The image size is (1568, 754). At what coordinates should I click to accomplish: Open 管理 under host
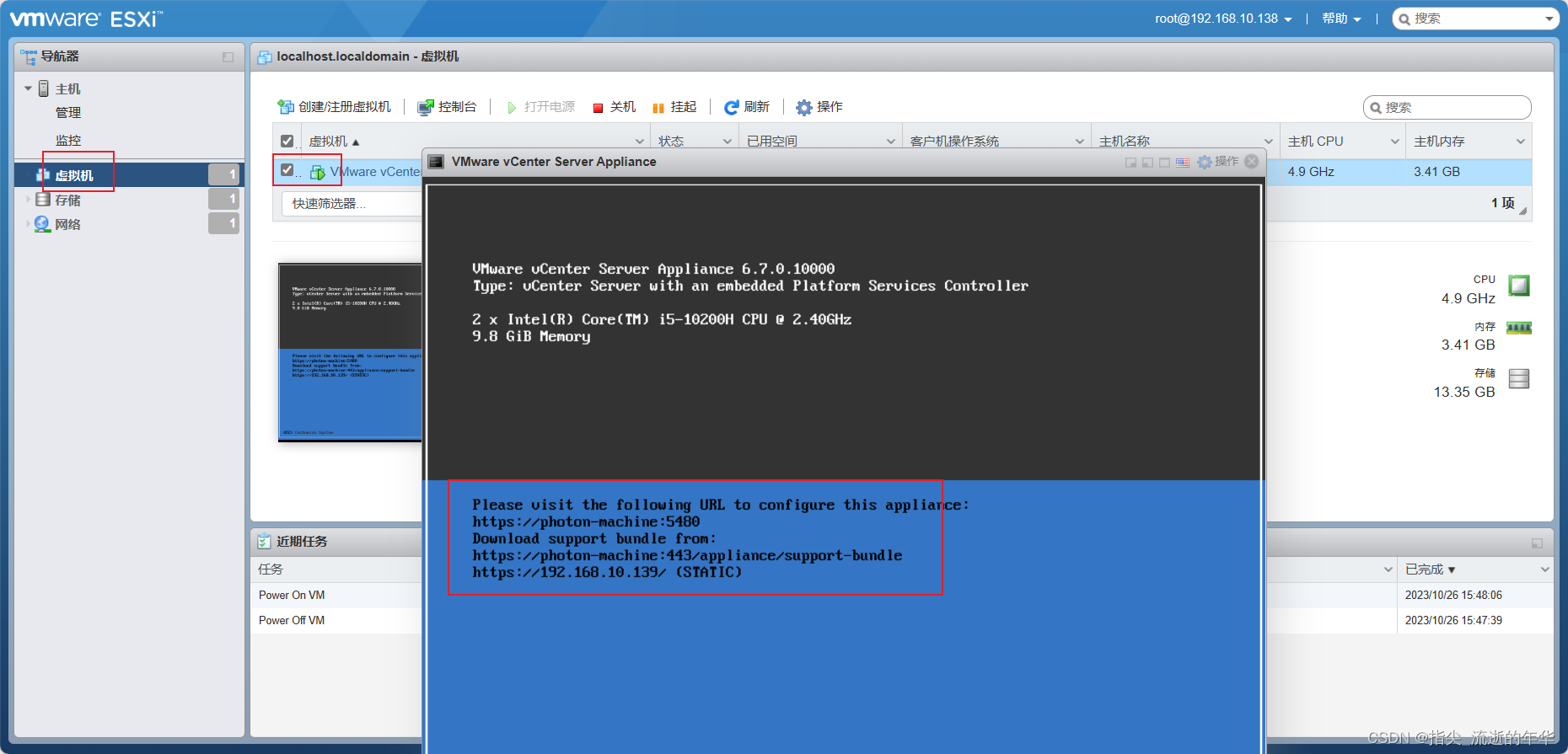[x=68, y=113]
